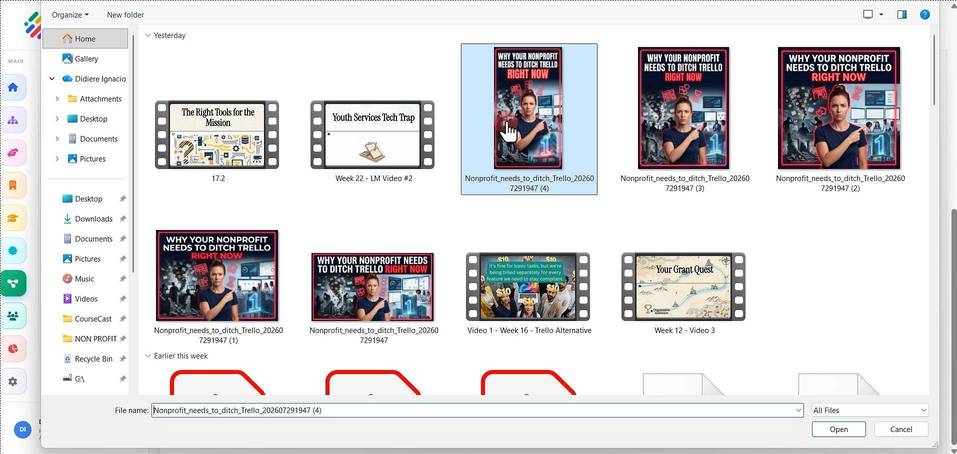Expand the Attachments tree node
Viewport: 957px width, 454px height.
[x=57, y=99]
